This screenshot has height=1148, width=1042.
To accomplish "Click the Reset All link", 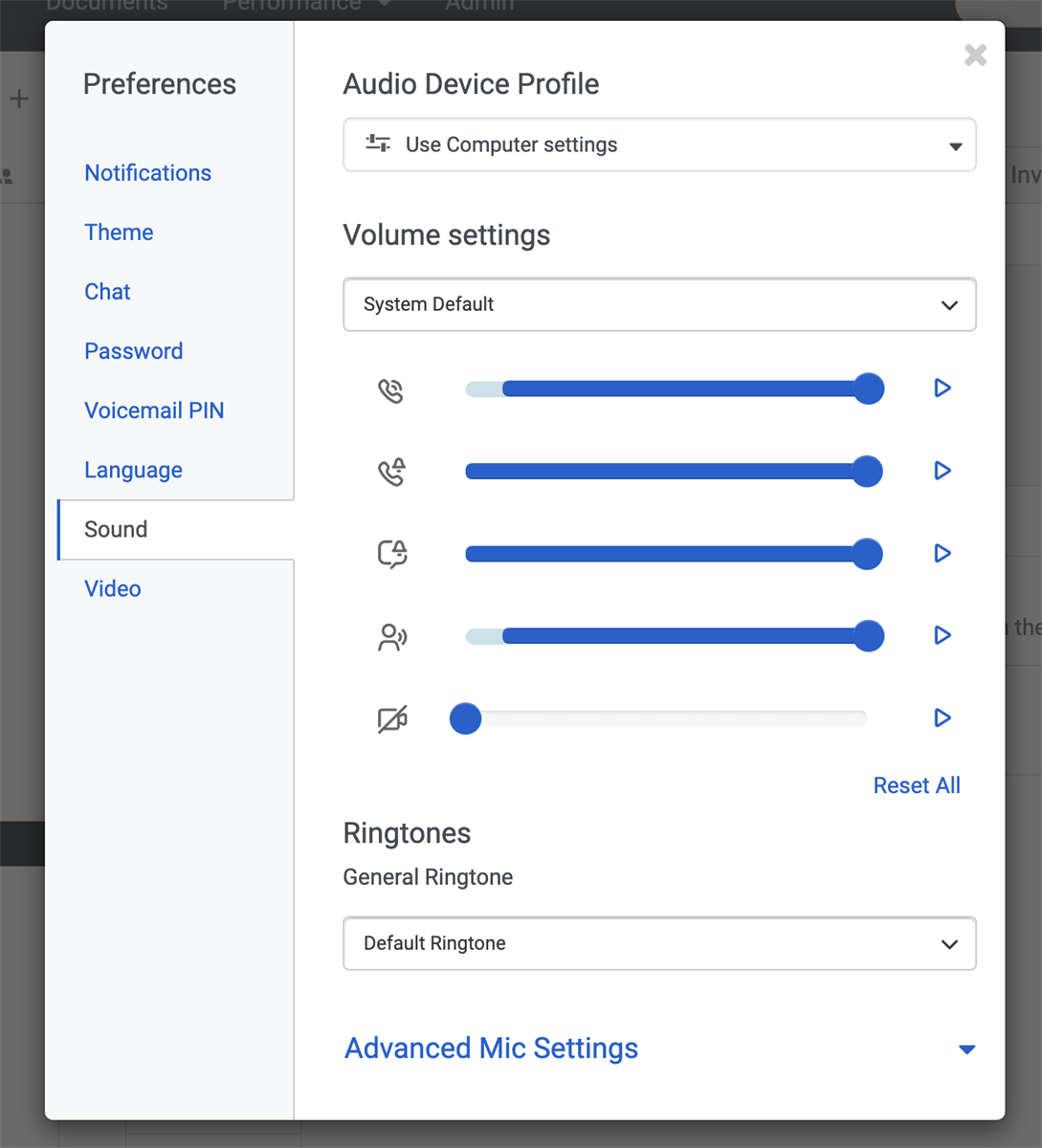I will 916,785.
